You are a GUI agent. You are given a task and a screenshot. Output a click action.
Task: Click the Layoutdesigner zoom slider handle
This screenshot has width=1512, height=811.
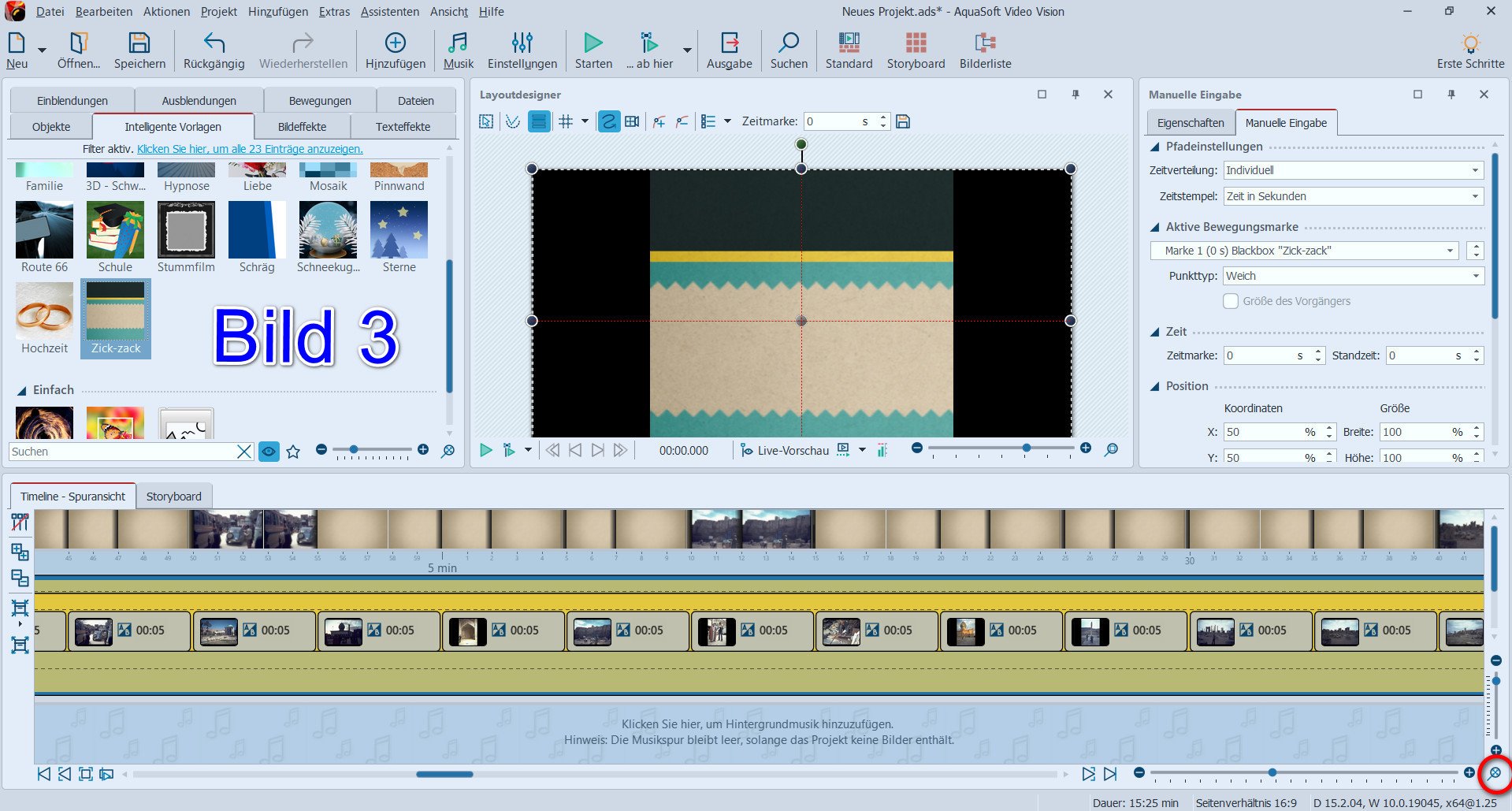[1026, 448]
